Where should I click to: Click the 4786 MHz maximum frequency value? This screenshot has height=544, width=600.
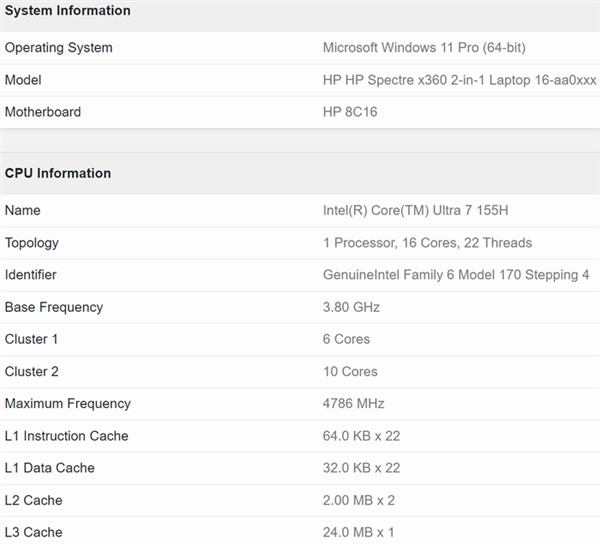(x=353, y=404)
